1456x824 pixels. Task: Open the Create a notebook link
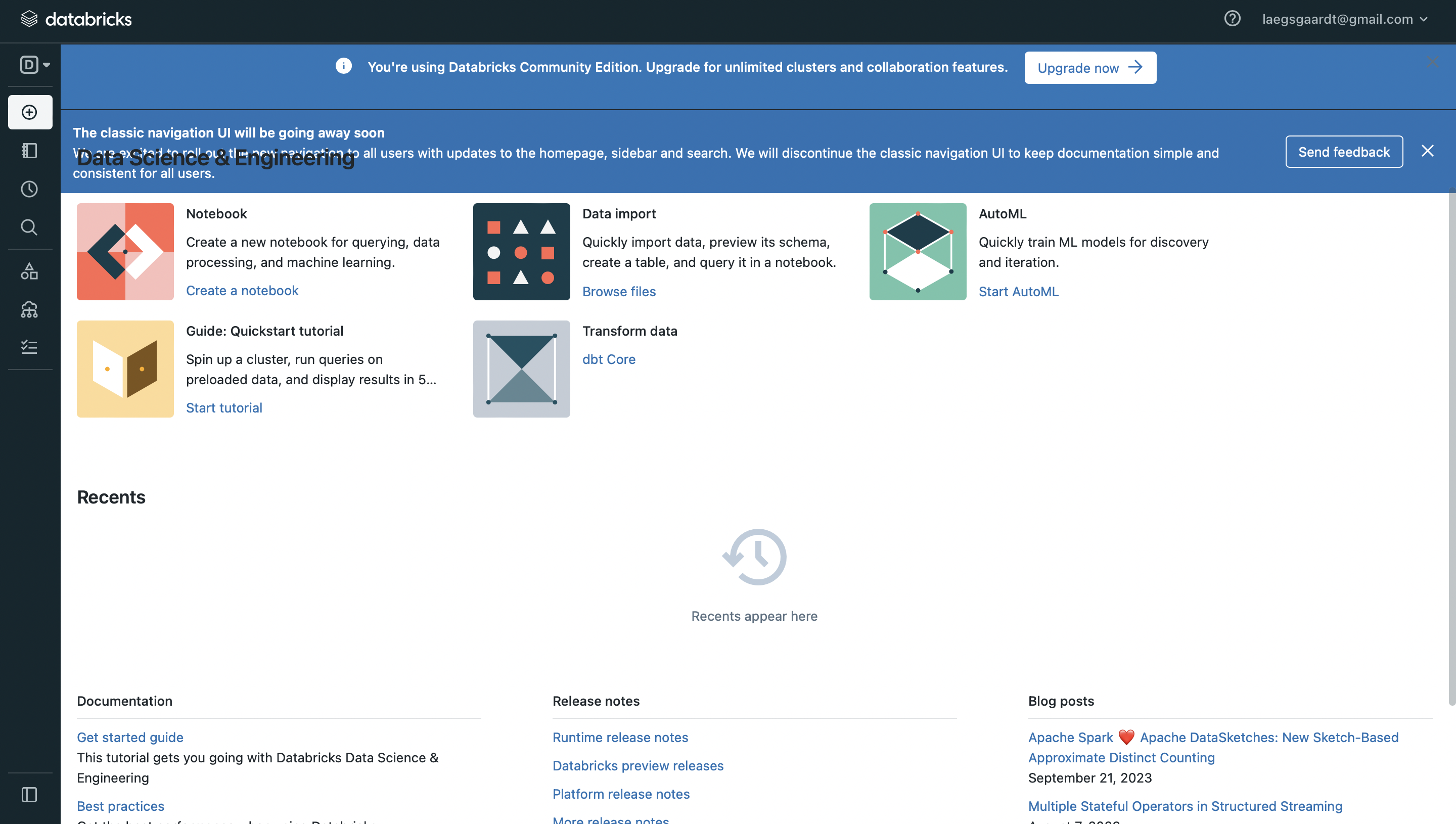242,290
